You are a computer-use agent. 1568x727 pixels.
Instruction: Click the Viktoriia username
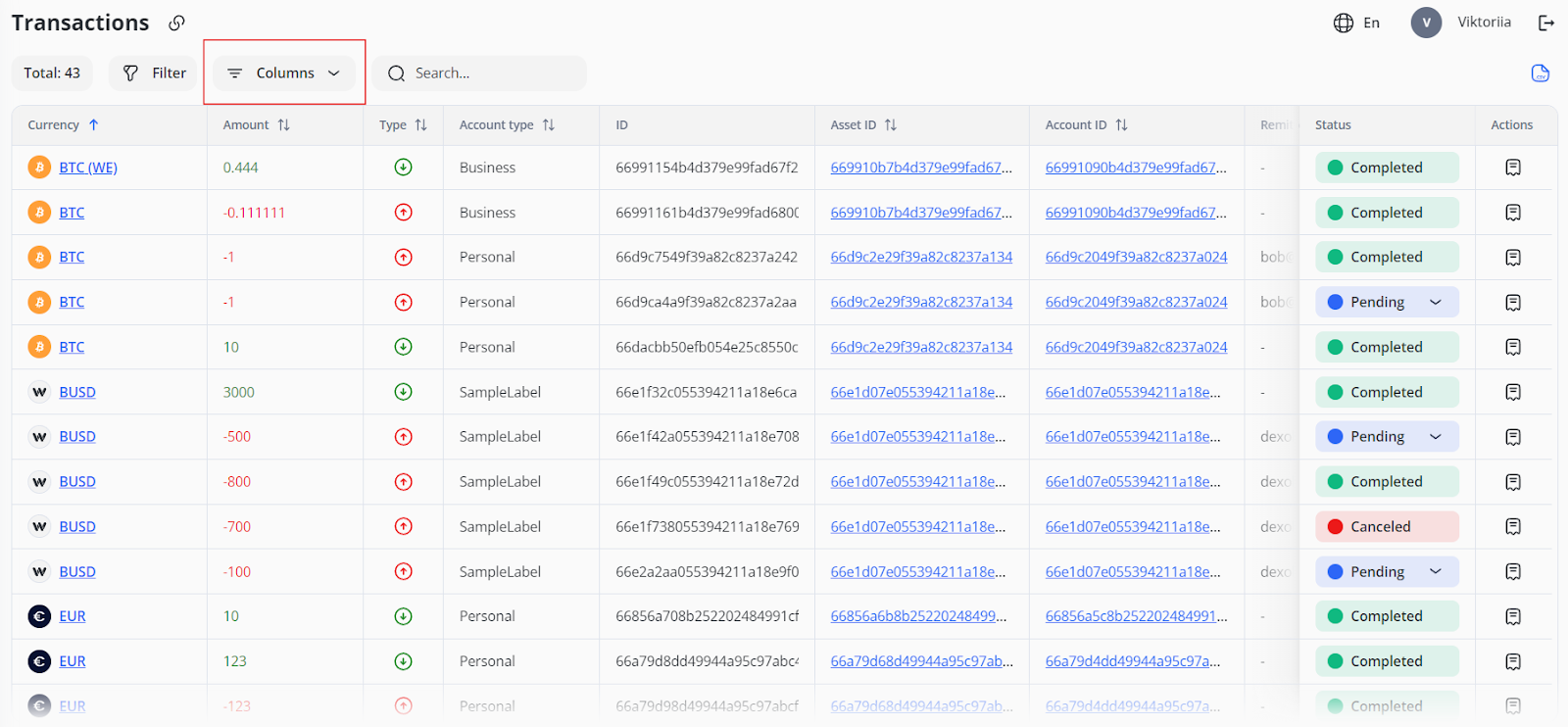click(1484, 23)
